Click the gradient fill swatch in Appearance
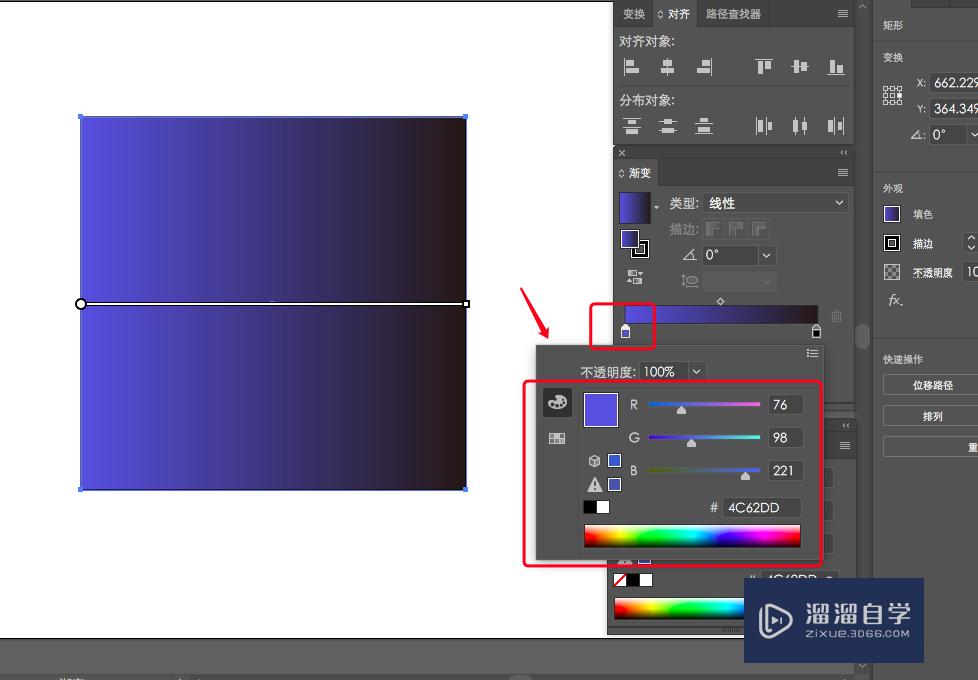The image size is (978, 680). coord(892,214)
